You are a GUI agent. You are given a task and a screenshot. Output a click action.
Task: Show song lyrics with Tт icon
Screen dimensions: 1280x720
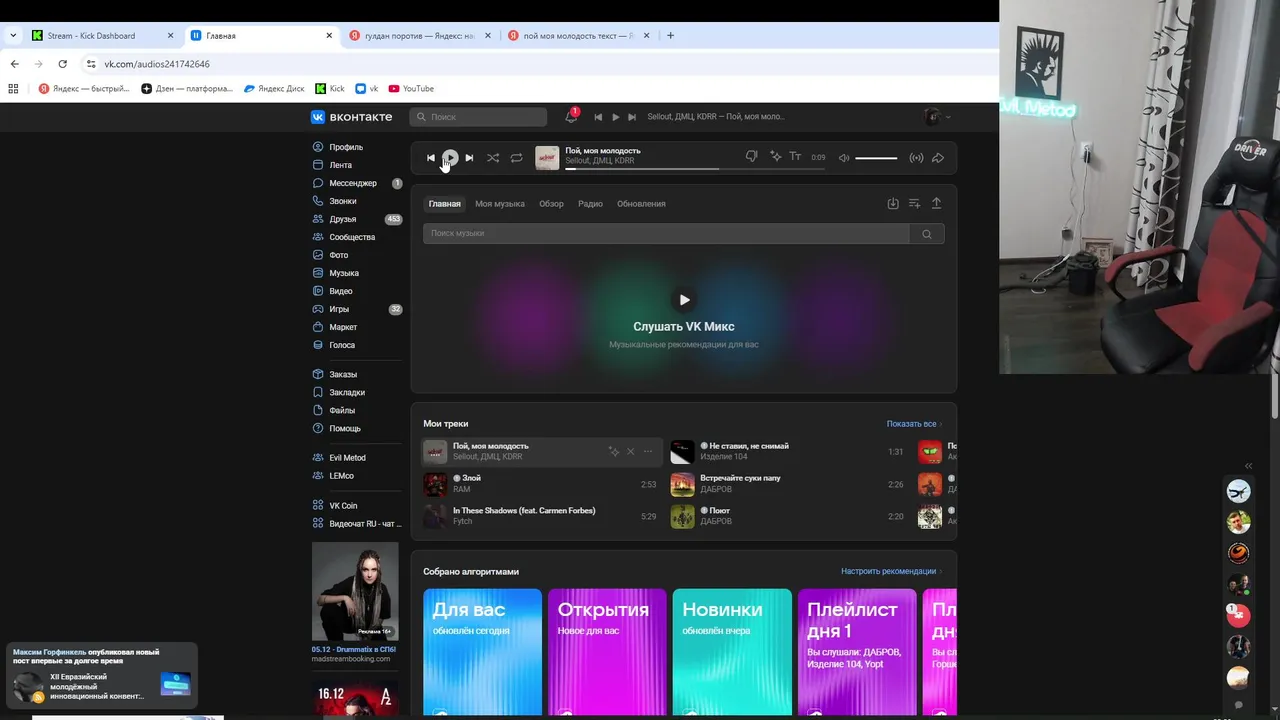tap(796, 157)
